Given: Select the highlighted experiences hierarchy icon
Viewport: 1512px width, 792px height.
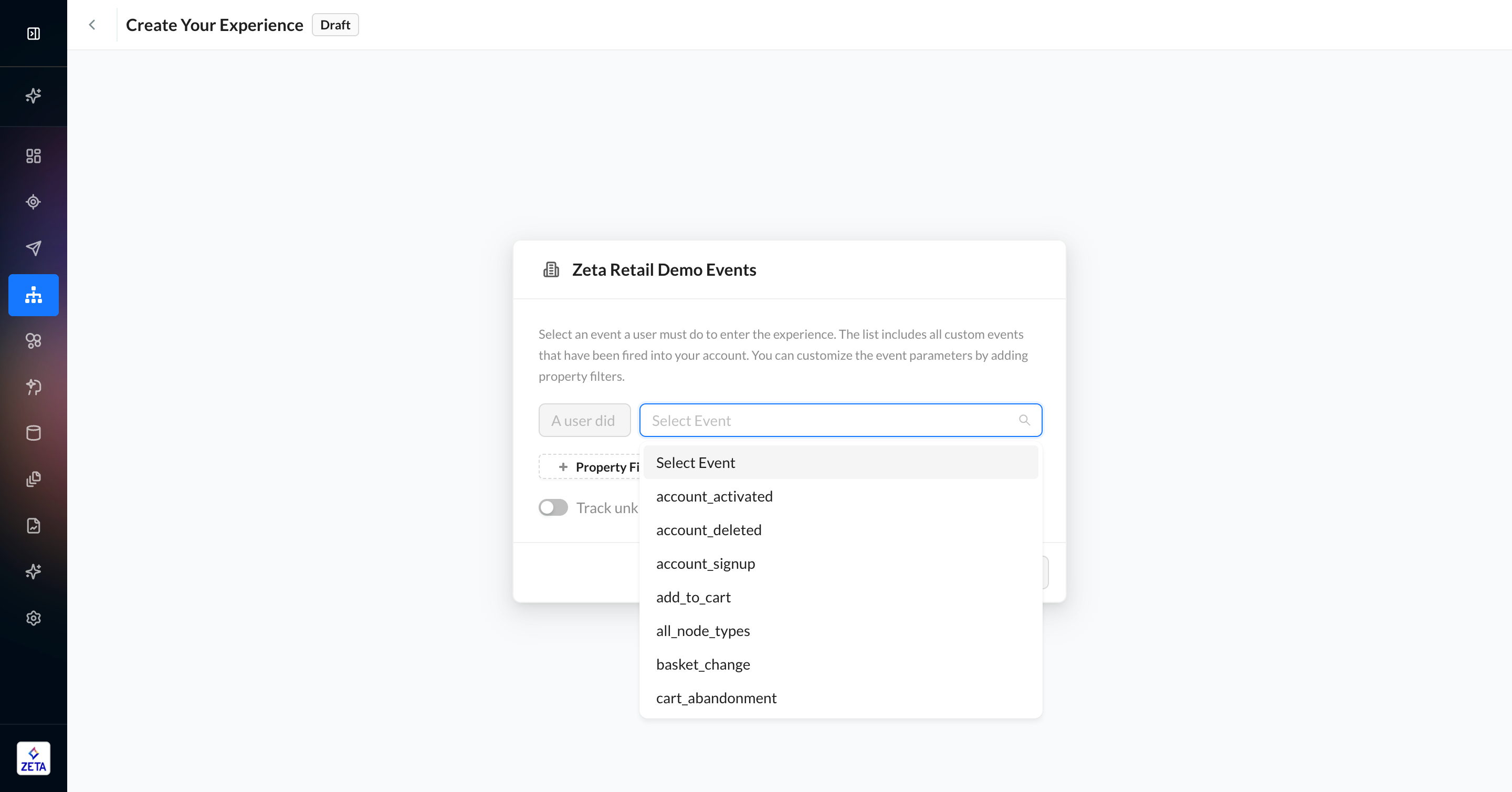Looking at the screenshot, I should [34, 295].
